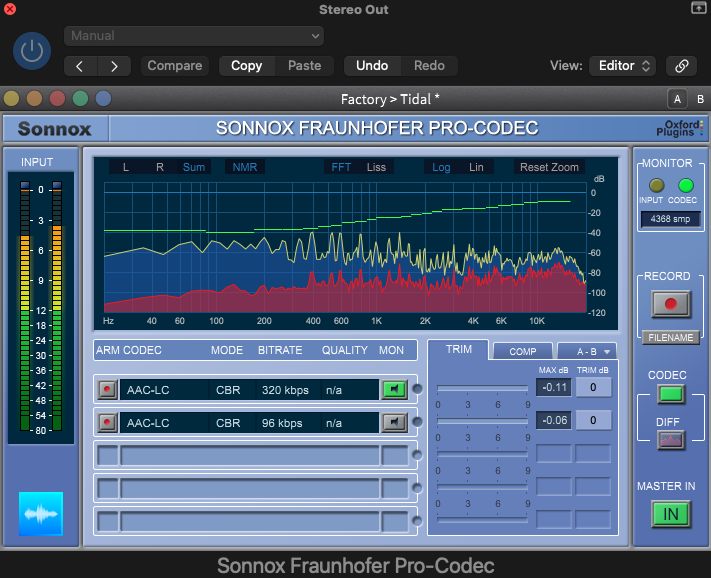This screenshot has height=578, width=711.
Task: Select the CODEC monitor indicator
Action: pyautogui.click(x=686, y=185)
